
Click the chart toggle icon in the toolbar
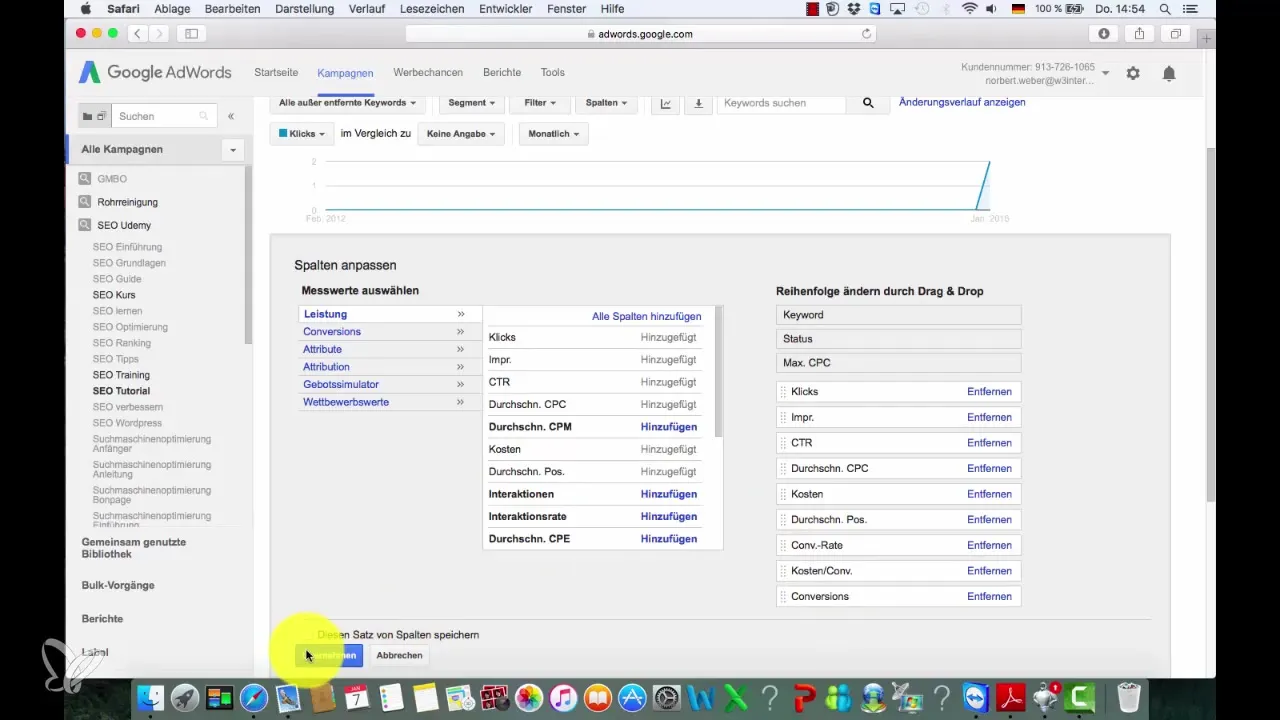coord(666,103)
